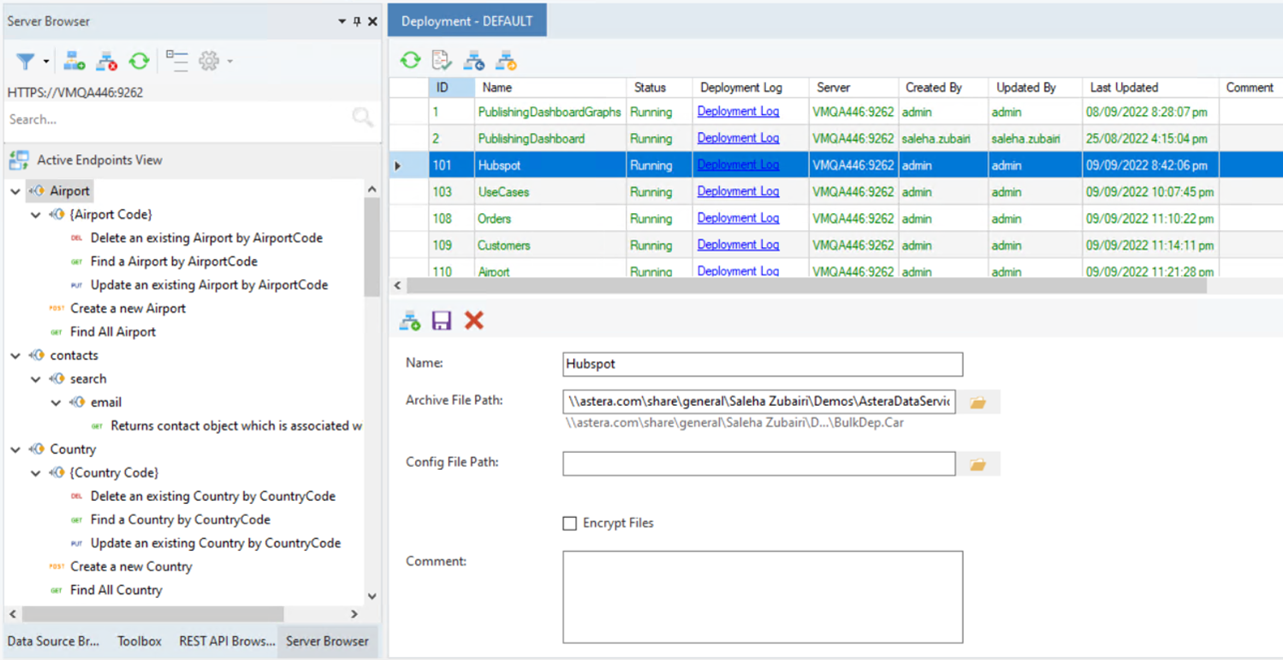Click the filter icon in Server Browser
Screen dimensions: 1283x660
pyautogui.click(x=25, y=61)
